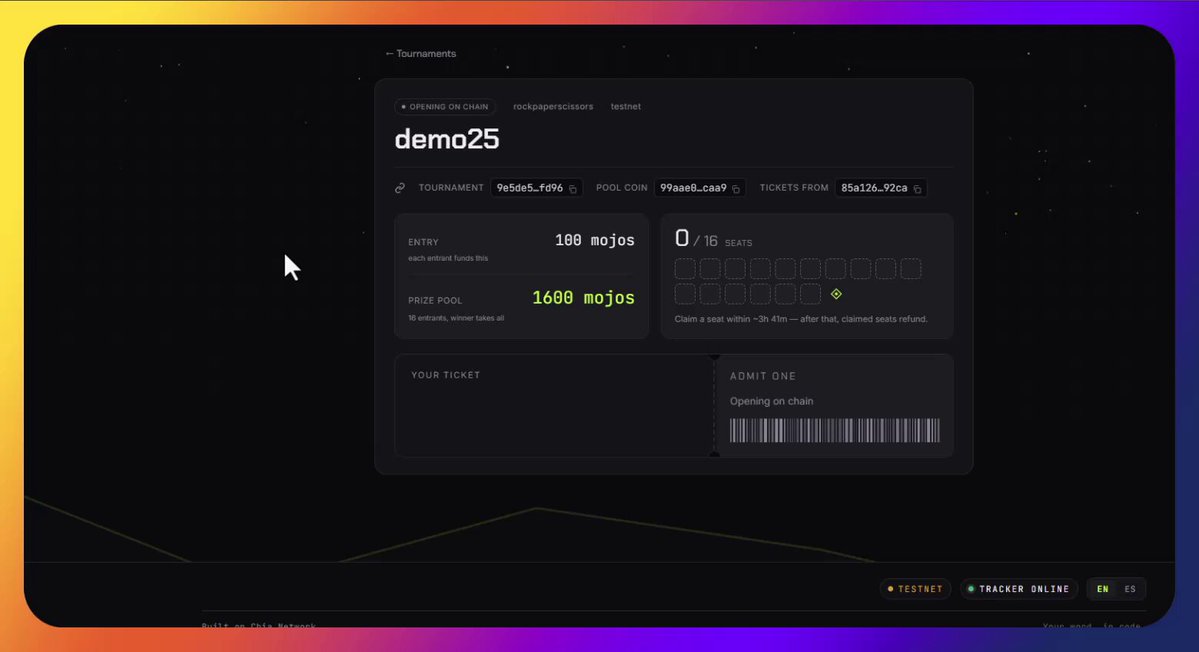Click the green diamond seat marker
Image resolution: width=1199 pixels, height=652 pixels.
(x=836, y=294)
